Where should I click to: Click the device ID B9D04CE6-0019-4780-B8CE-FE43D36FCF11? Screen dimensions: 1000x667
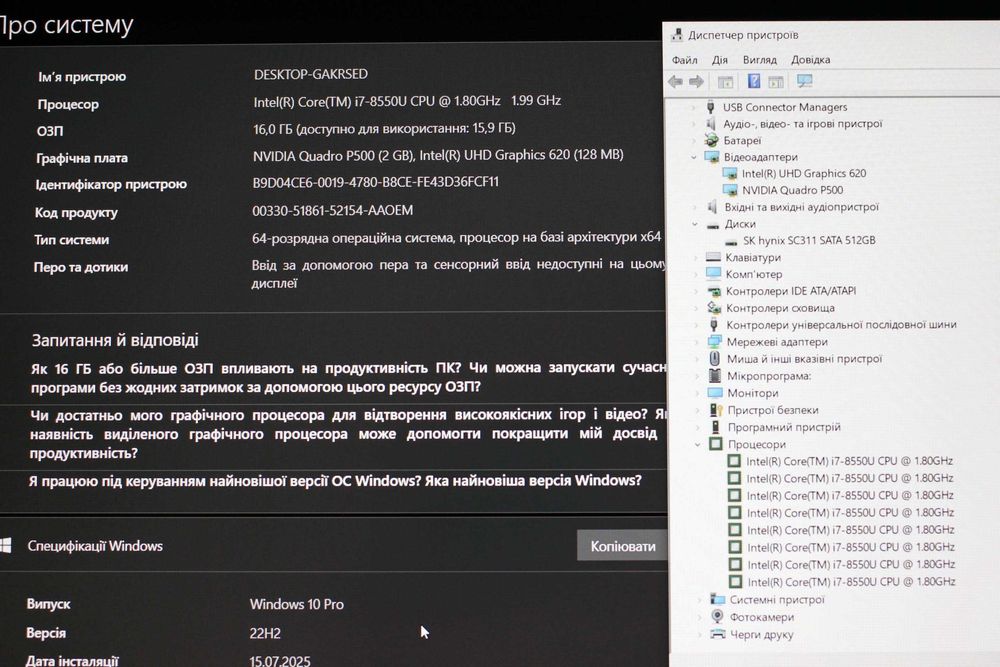pos(376,182)
